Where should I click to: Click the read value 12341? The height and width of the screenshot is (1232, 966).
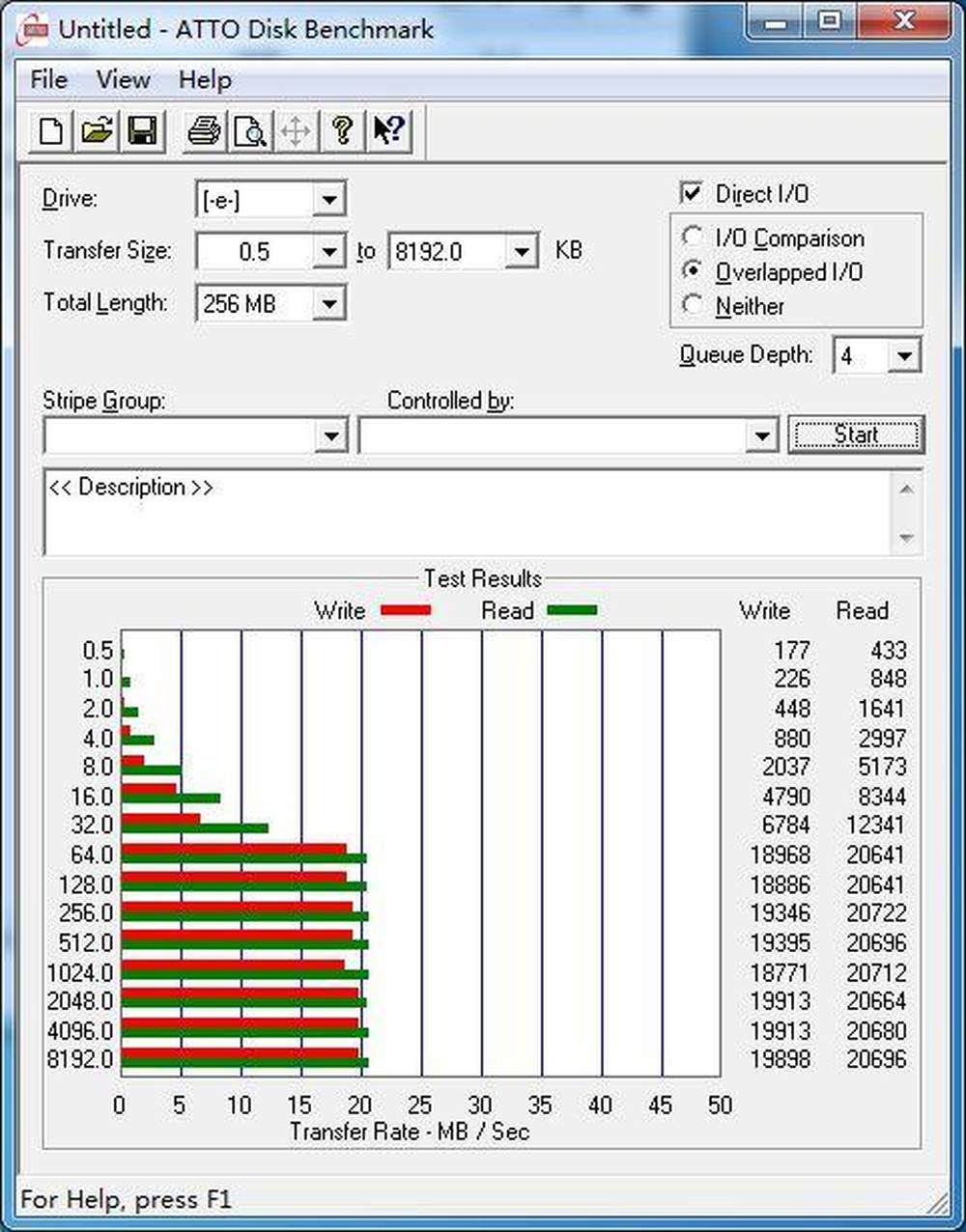pyautogui.click(x=876, y=826)
